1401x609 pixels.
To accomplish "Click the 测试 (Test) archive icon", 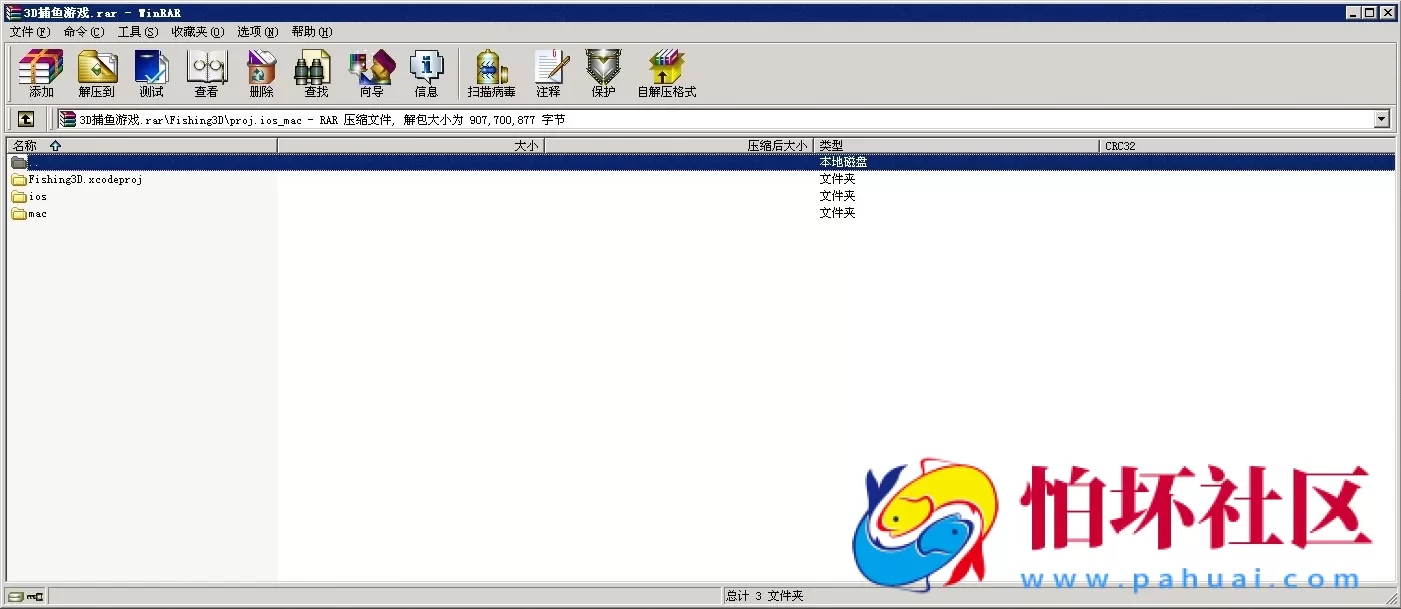I will coord(151,73).
